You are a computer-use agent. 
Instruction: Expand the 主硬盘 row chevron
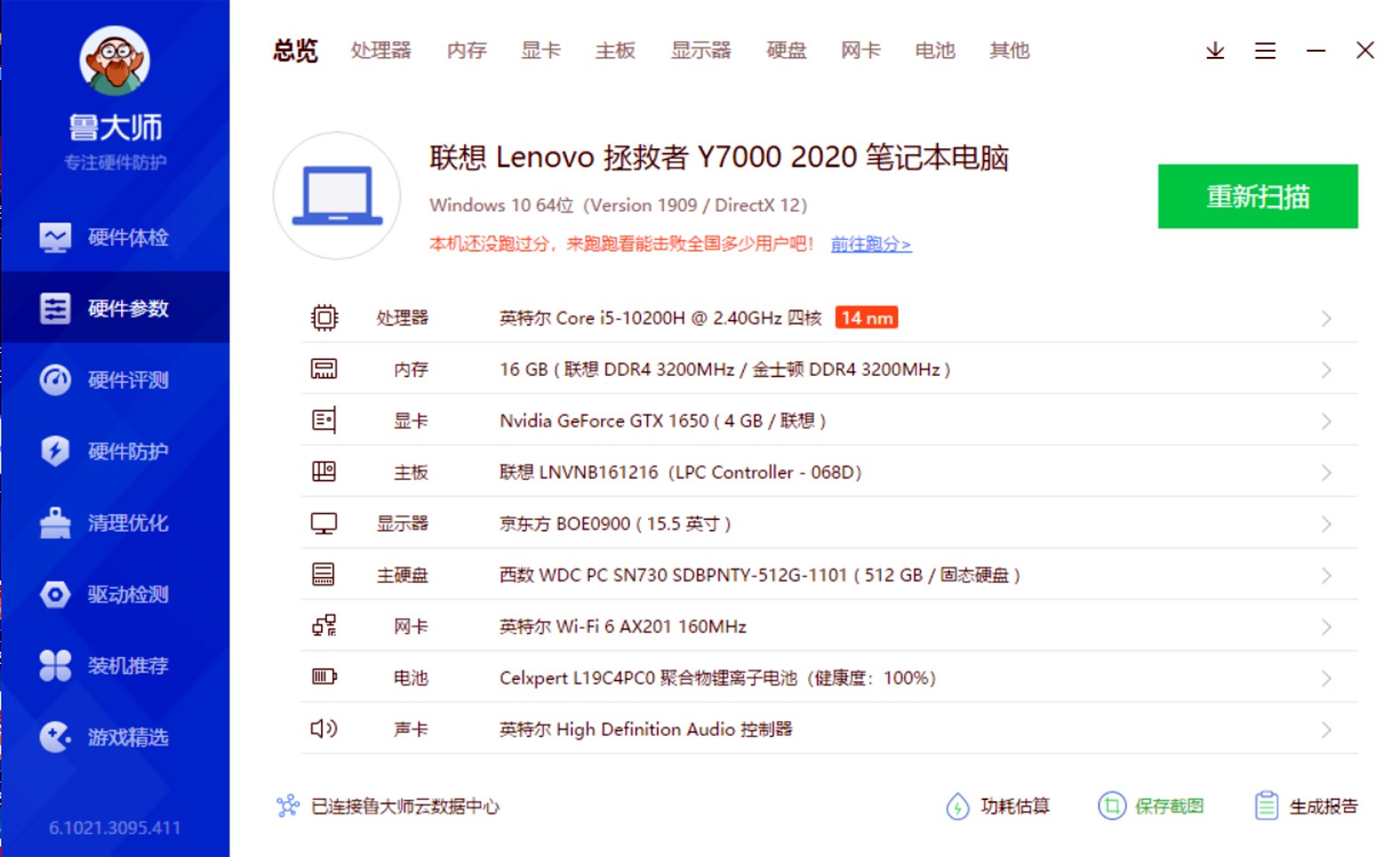pyautogui.click(x=1326, y=576)
